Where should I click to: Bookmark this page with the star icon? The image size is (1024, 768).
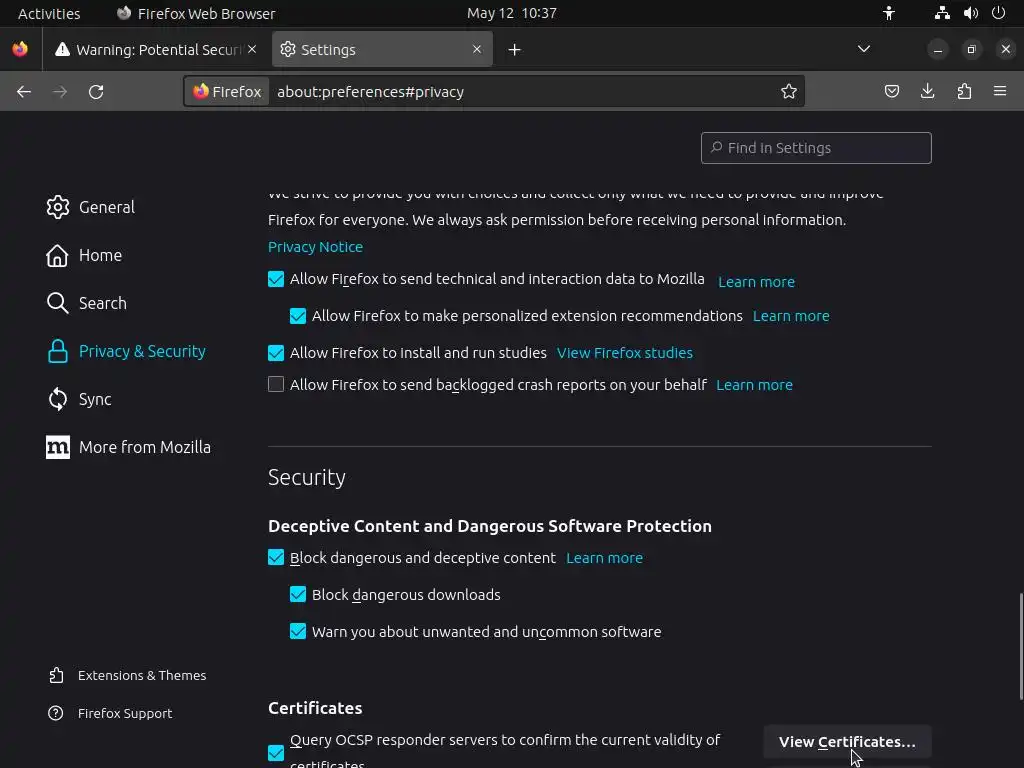tap(789, 92)
